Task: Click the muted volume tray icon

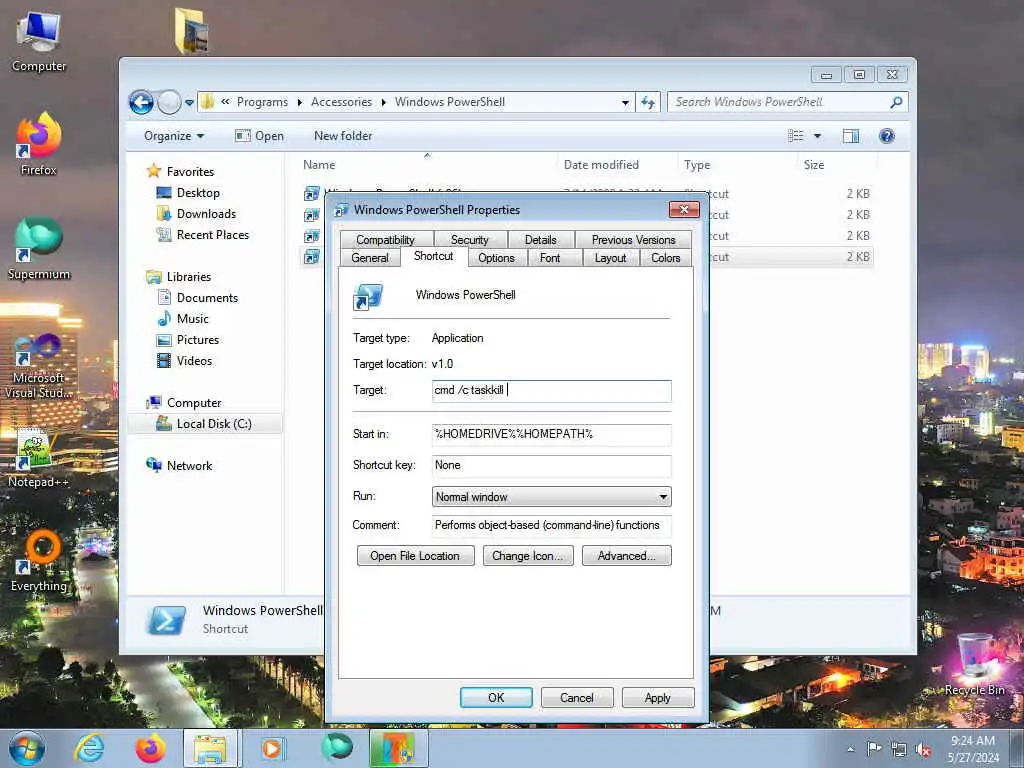Action: (x=923, y=750)
